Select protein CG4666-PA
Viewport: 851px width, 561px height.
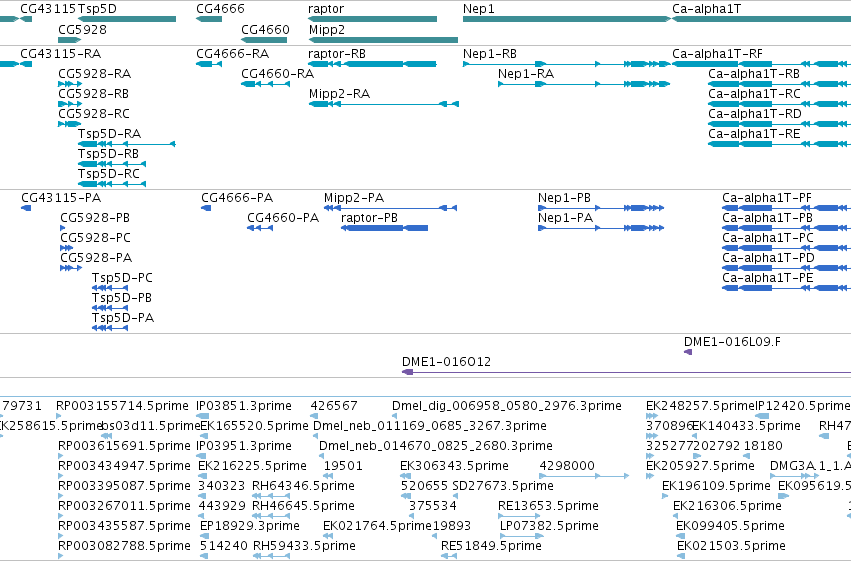click(x=237, y=198)
